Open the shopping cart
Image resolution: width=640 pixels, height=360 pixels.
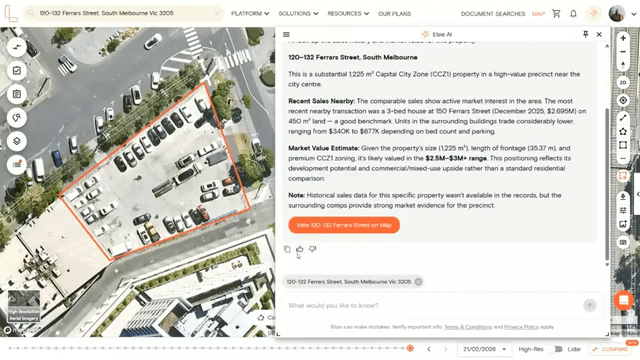[x=556, y=13]
